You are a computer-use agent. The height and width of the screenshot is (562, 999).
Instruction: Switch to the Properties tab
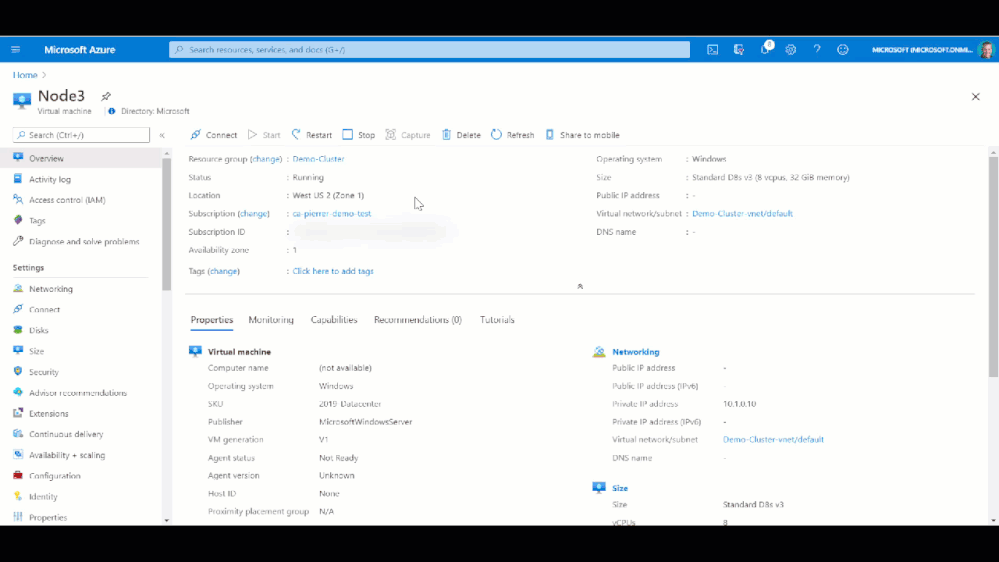pos(212,320)
